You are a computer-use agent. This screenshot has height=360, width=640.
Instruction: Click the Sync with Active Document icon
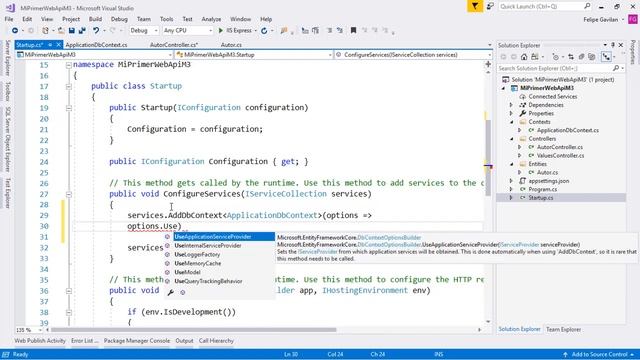tap(571, 57)
